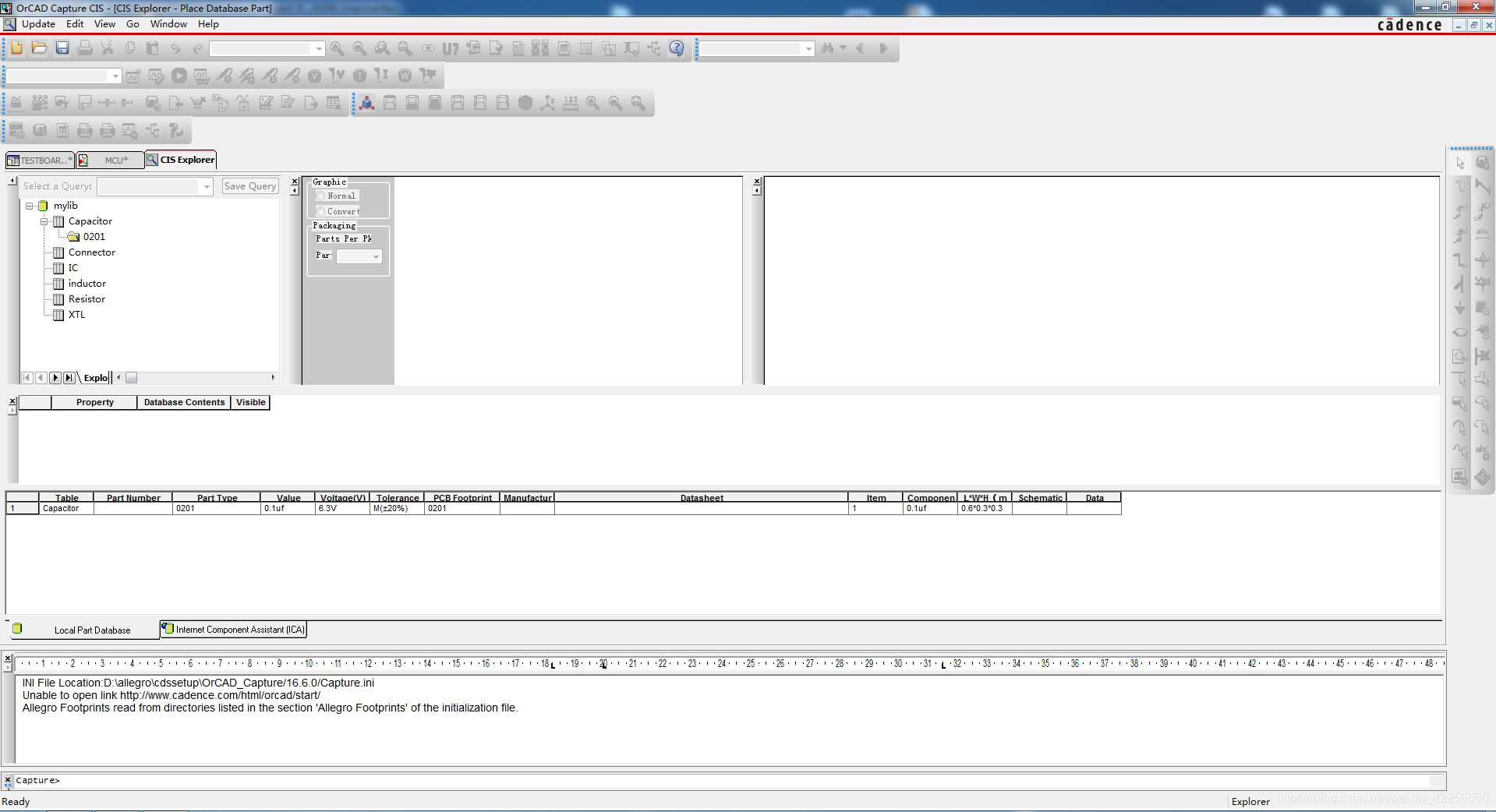Collapse the mylib tree node
Screen dimensions: 1496x812
(x=29, y=205)
